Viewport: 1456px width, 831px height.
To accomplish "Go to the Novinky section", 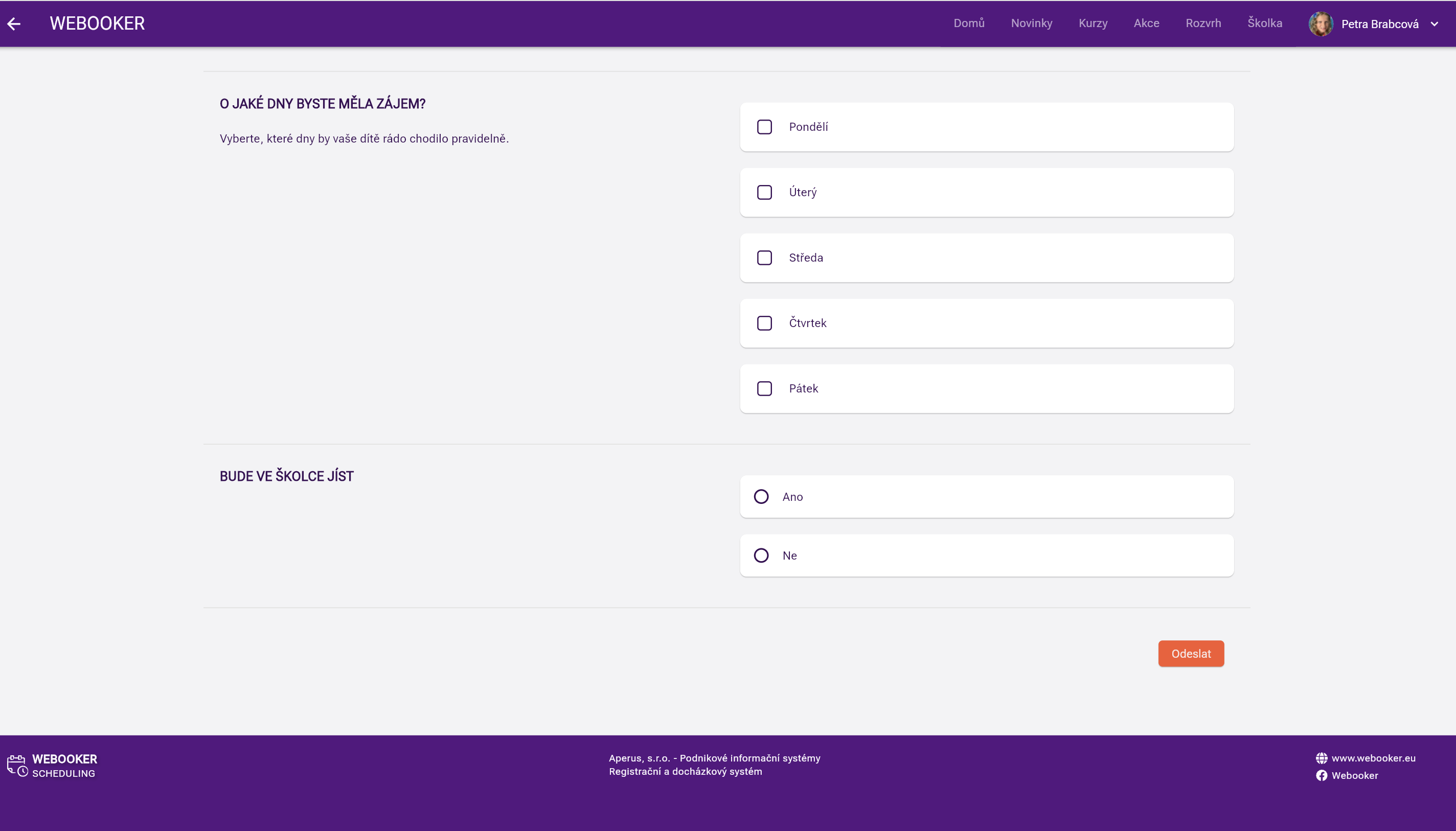I will point(1031,24).
